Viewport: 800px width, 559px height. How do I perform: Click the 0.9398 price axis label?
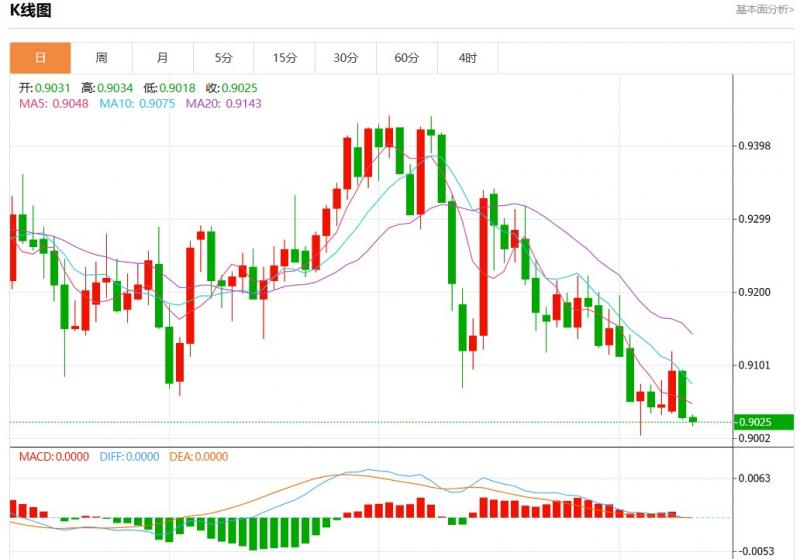coord(754,146)
